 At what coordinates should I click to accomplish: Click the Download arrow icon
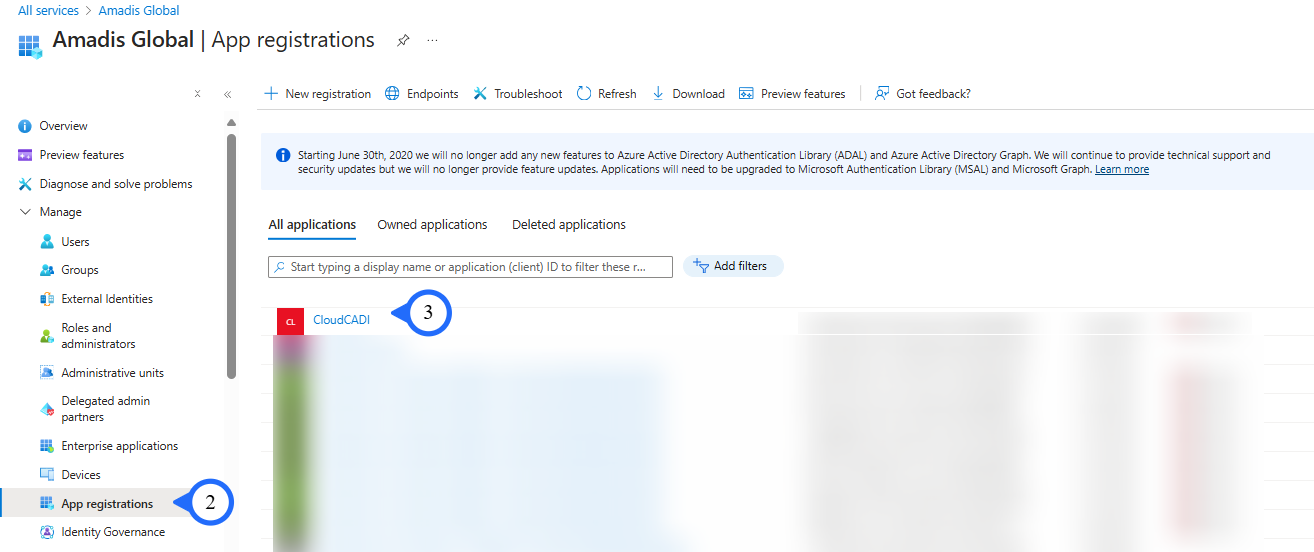(658, 93)
